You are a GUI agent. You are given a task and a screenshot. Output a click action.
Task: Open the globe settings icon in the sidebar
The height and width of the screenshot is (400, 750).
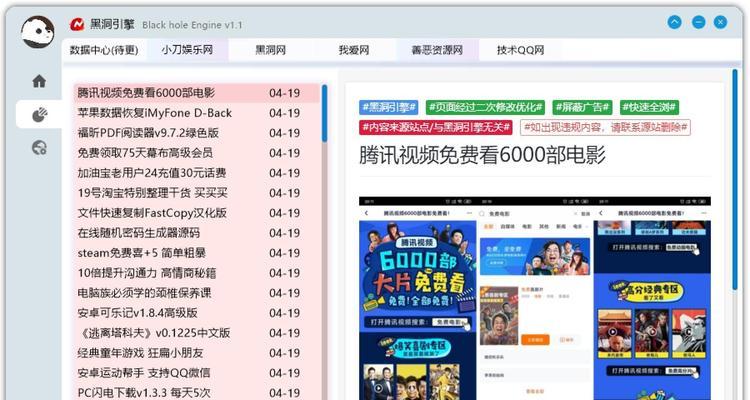pyautogui.click(x=39, y=148)
